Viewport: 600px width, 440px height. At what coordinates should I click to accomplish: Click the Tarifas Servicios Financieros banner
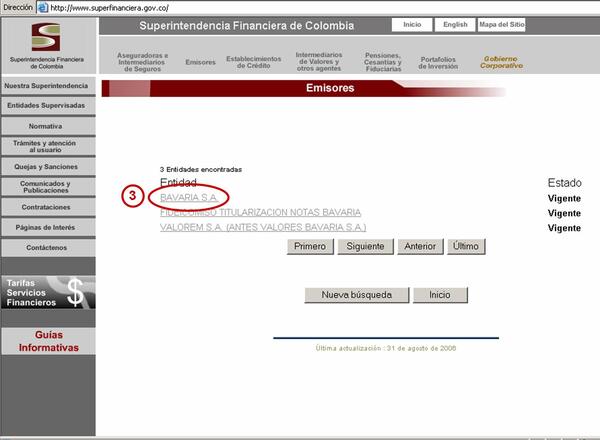point(48,292)
